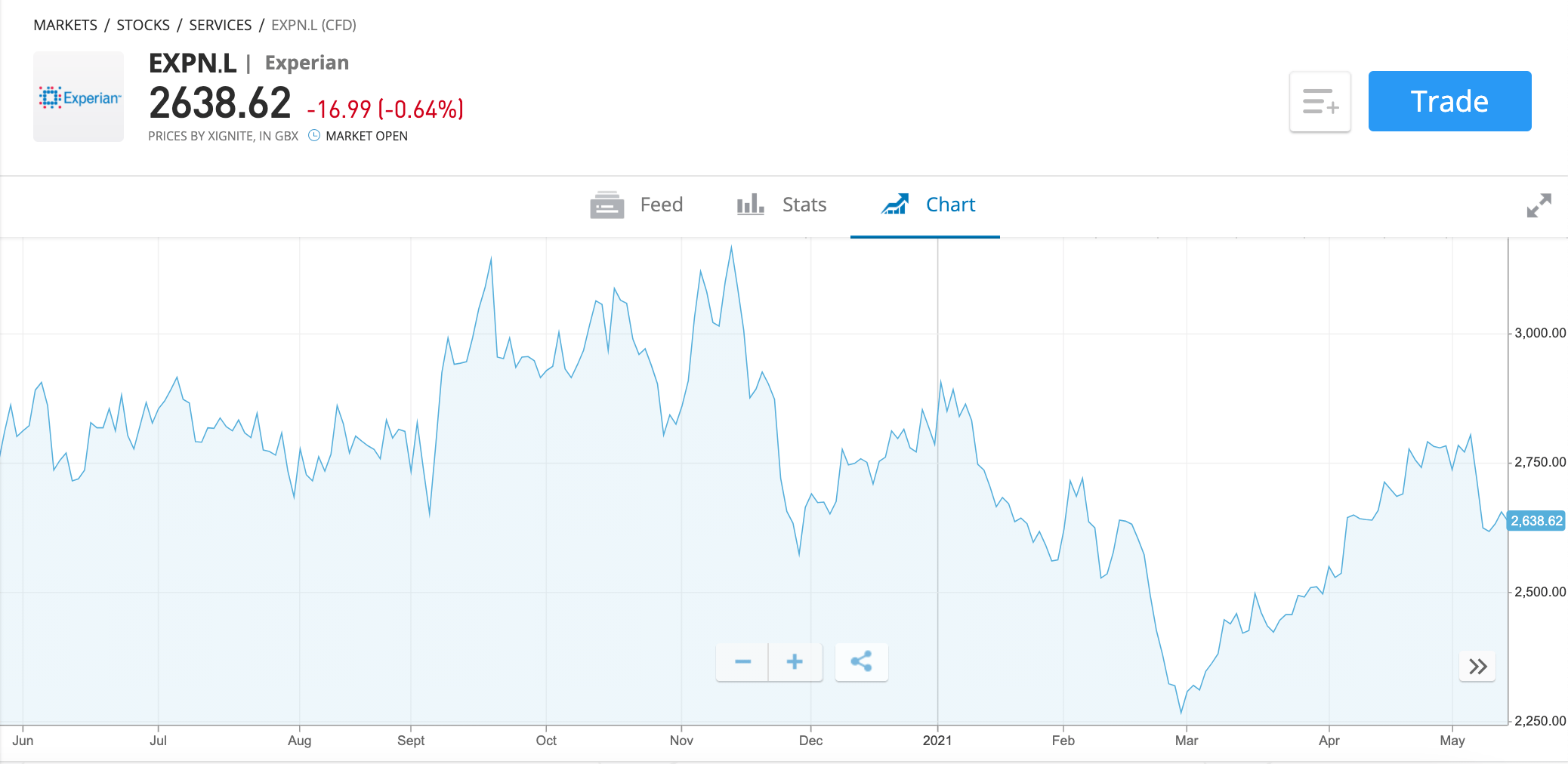The image size is (1568, 764).
Task: Click the 2,638.62 current price label on axis
Action: [x=1536, y=521]
